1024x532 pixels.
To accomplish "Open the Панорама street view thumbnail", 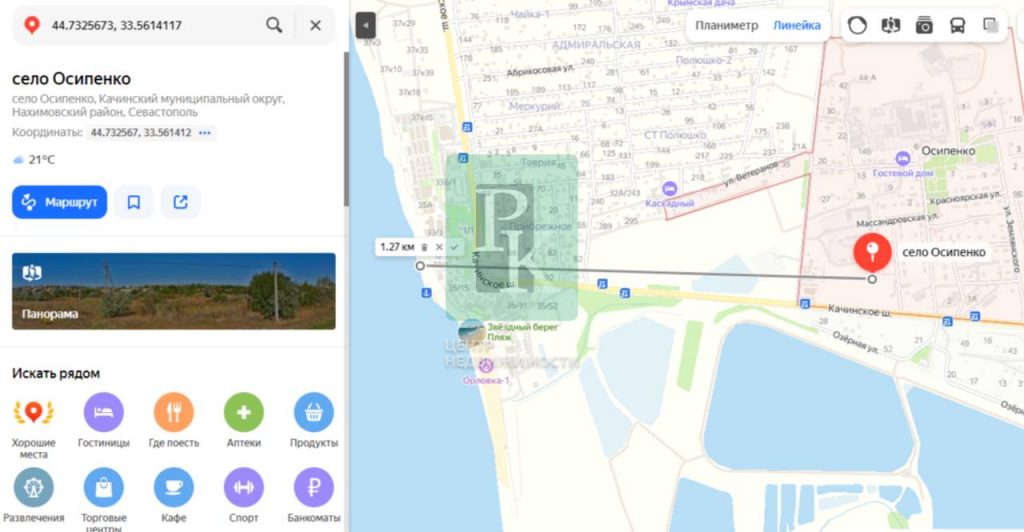I will point(174,291).
